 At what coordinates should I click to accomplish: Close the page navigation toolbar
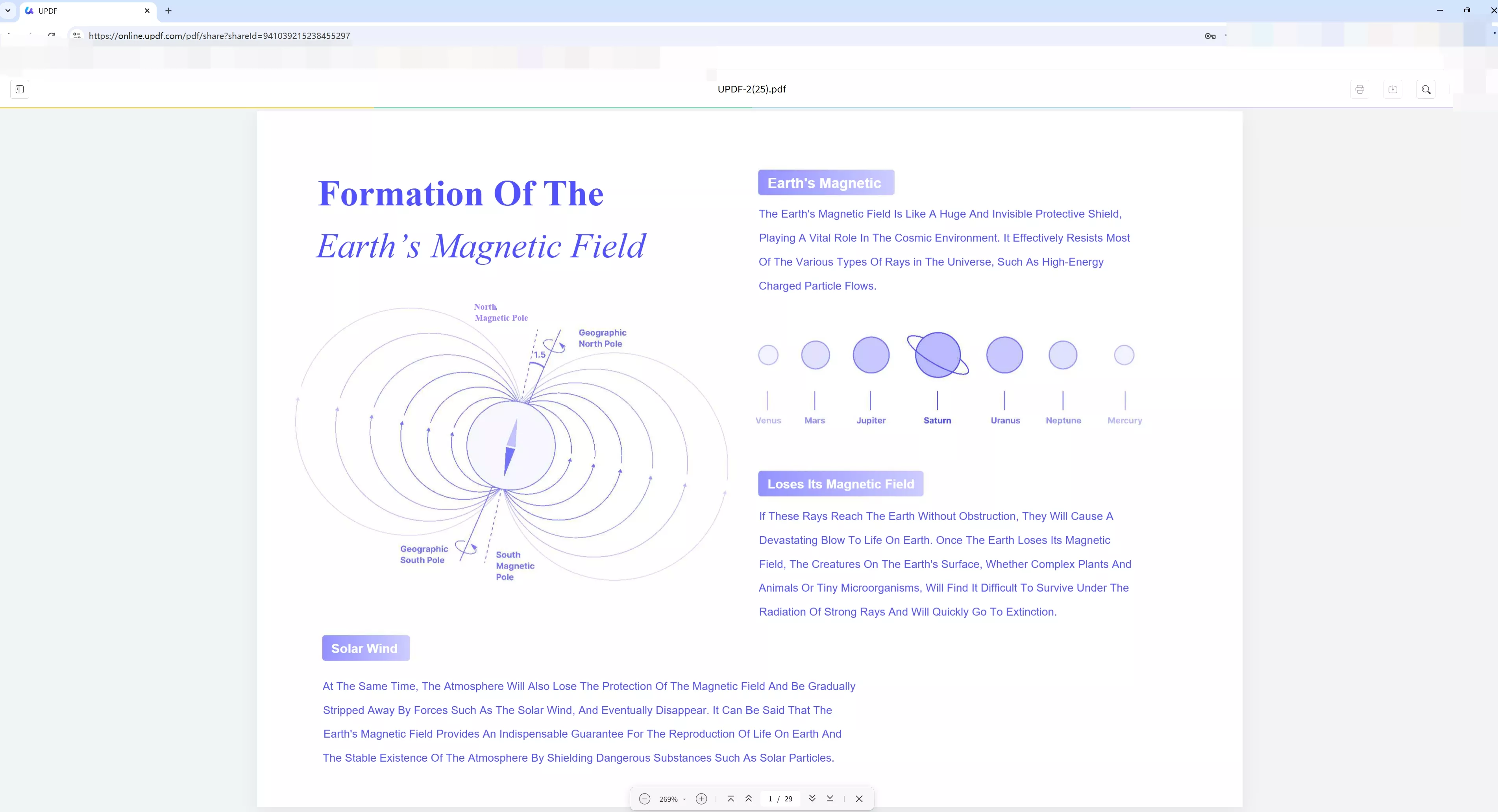tap(860, 799)
